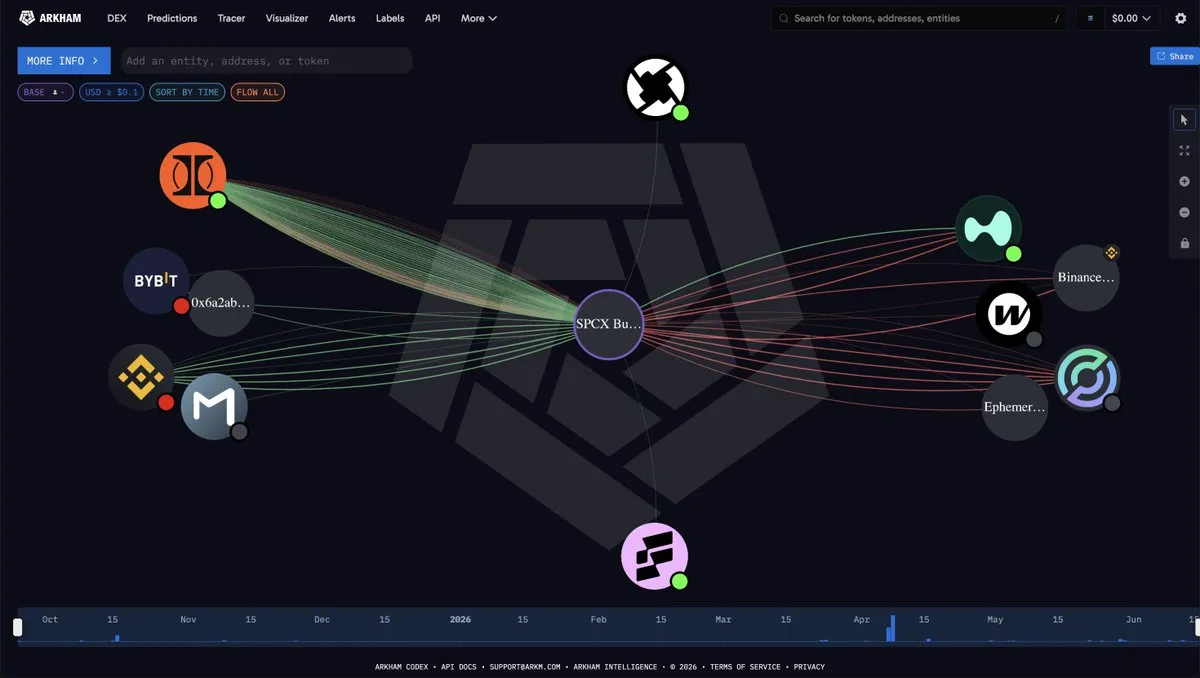Select the gray M logo node
The height and width of the screenshot is (678, 1200).
[214, 406]
